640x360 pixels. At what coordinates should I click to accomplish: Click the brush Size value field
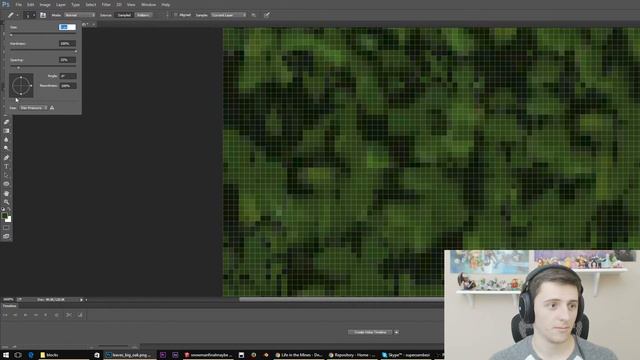pyautogui.click(x=67, y=27)
